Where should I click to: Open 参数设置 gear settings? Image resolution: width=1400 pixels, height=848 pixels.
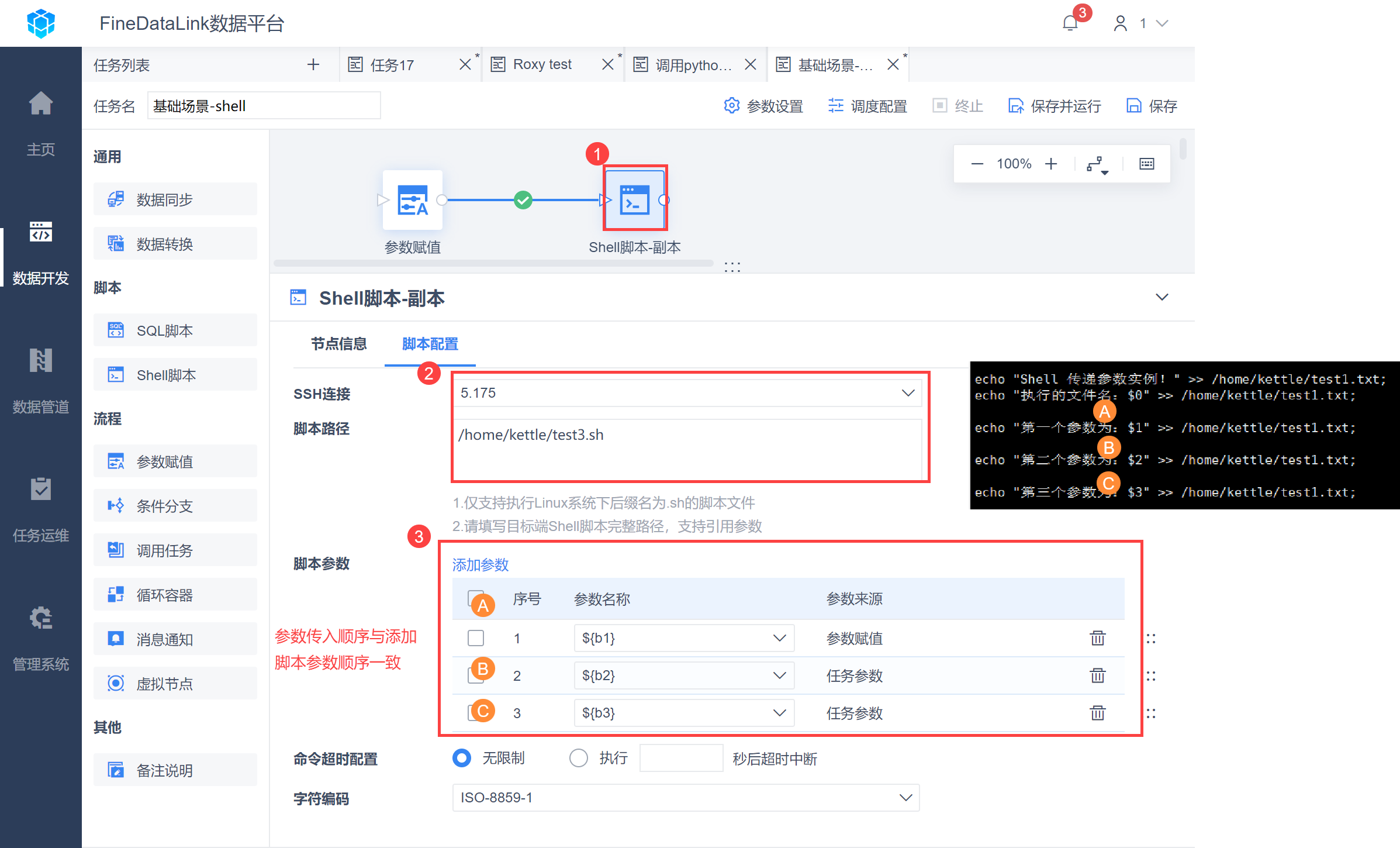pos(763,106)
